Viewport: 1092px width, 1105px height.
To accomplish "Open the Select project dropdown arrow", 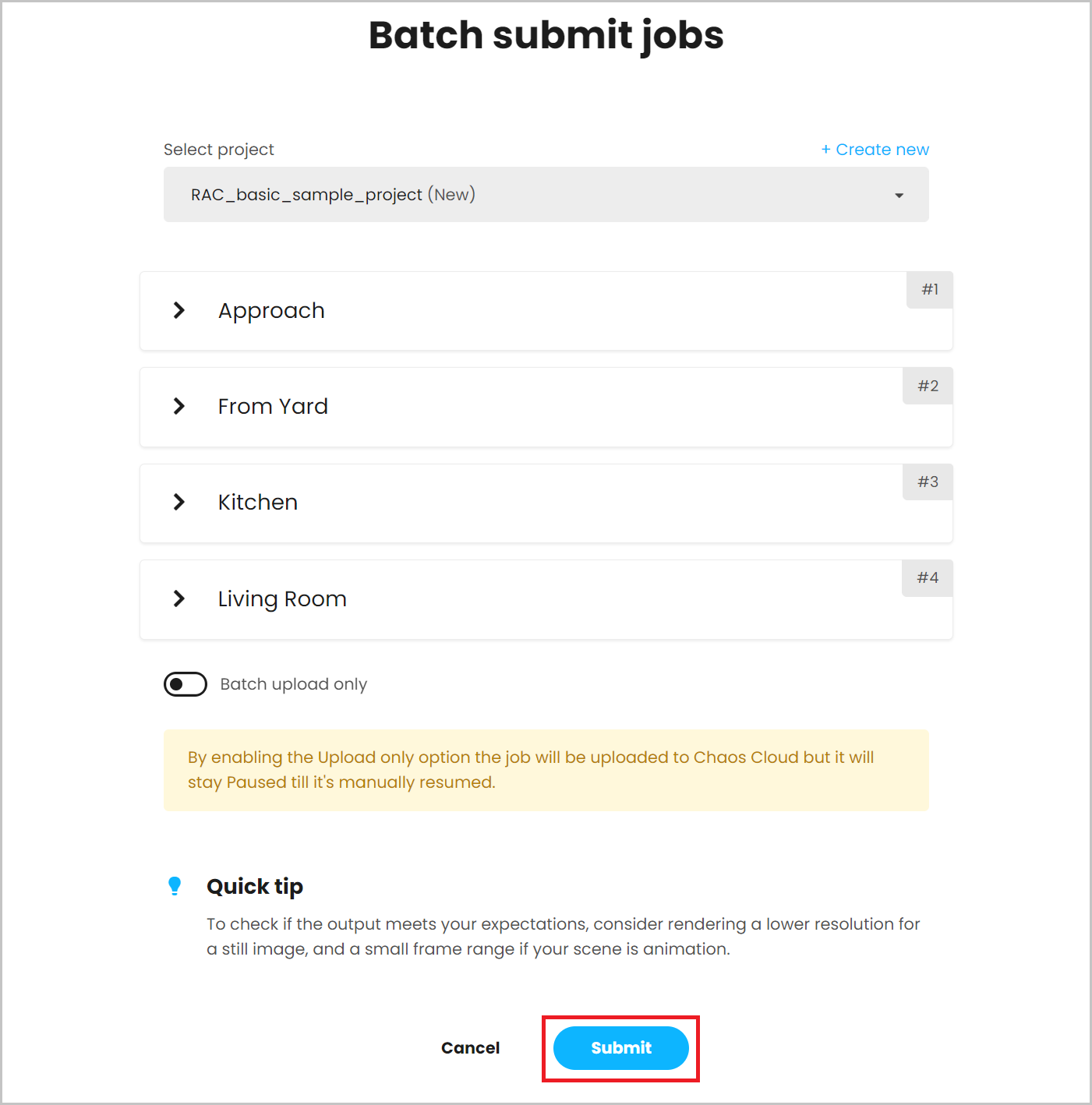I will 899,196.
